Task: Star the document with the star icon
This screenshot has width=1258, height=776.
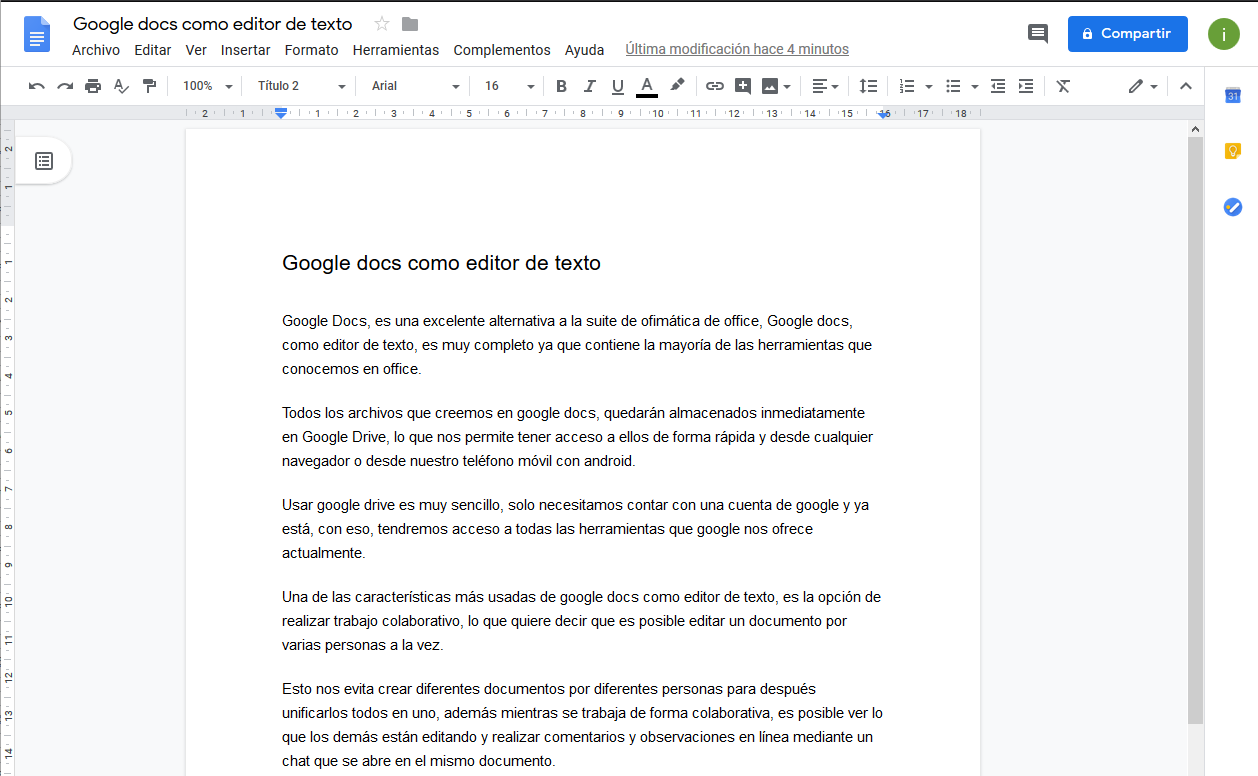Action: 381,24
